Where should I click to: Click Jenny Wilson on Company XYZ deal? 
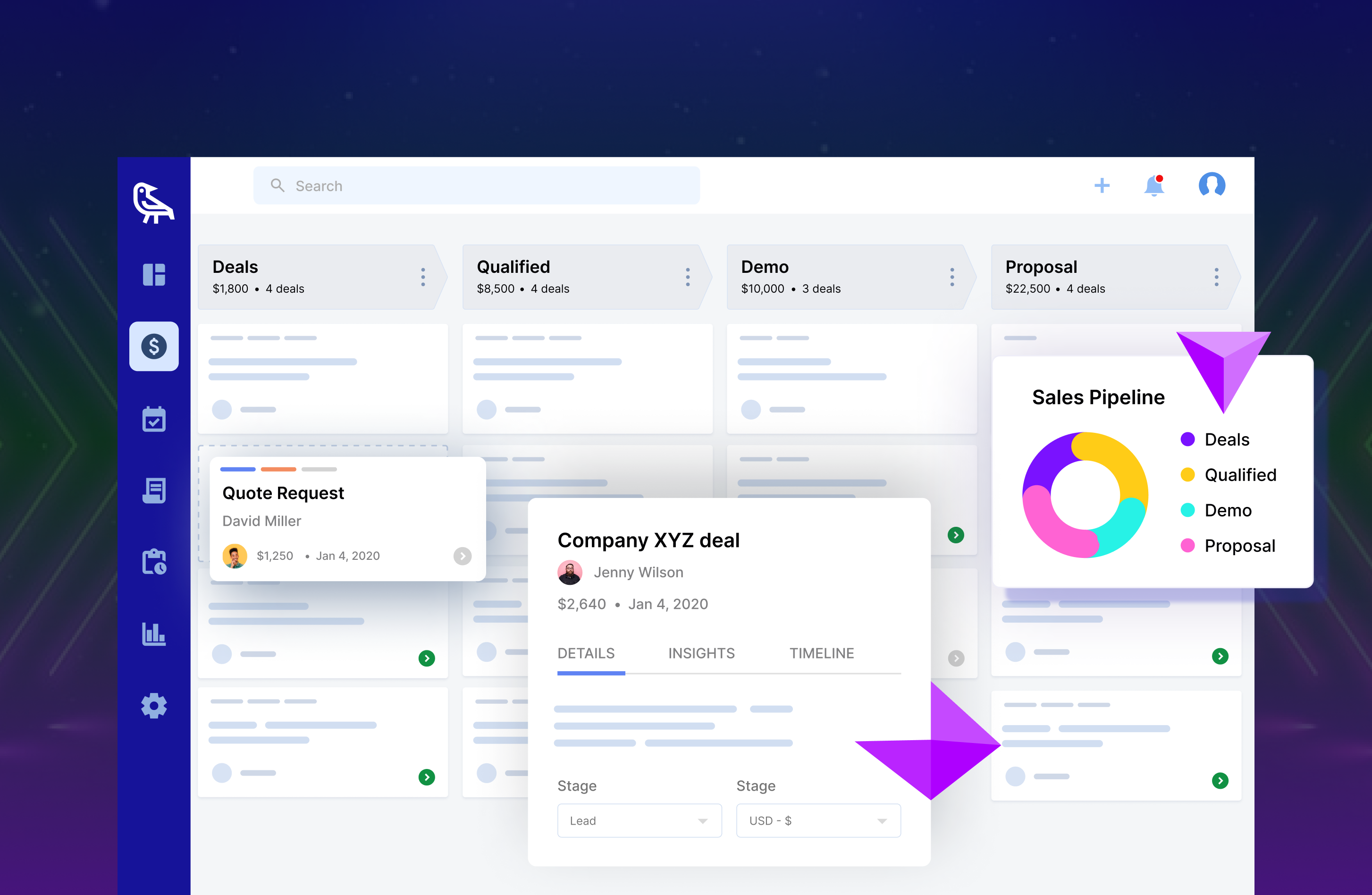click(639, 572)
